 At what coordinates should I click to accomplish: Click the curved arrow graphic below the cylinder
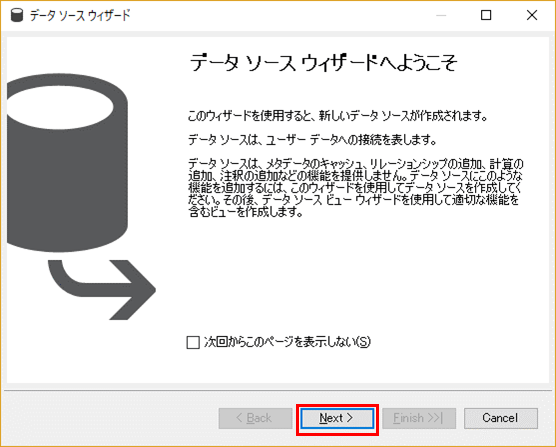tap(102, 290)
